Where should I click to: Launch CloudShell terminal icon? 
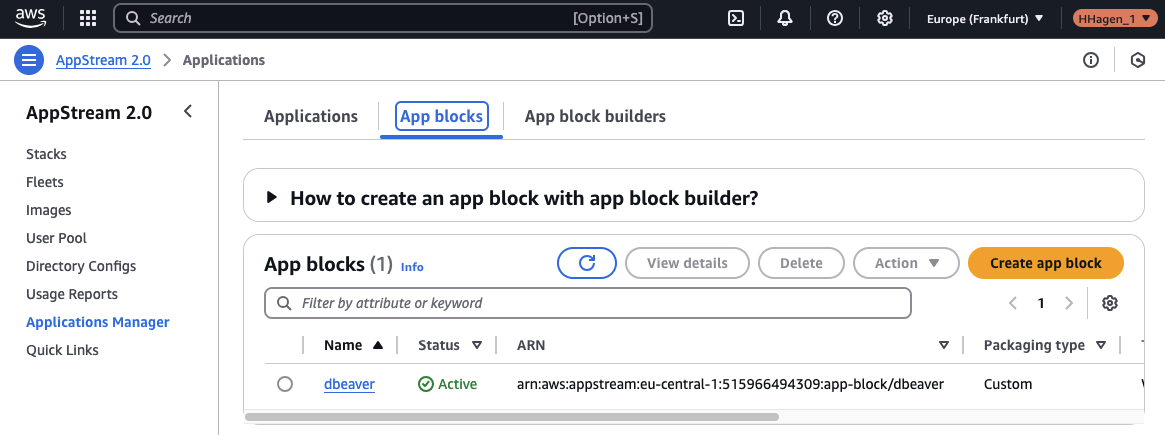tap(736, 19)
